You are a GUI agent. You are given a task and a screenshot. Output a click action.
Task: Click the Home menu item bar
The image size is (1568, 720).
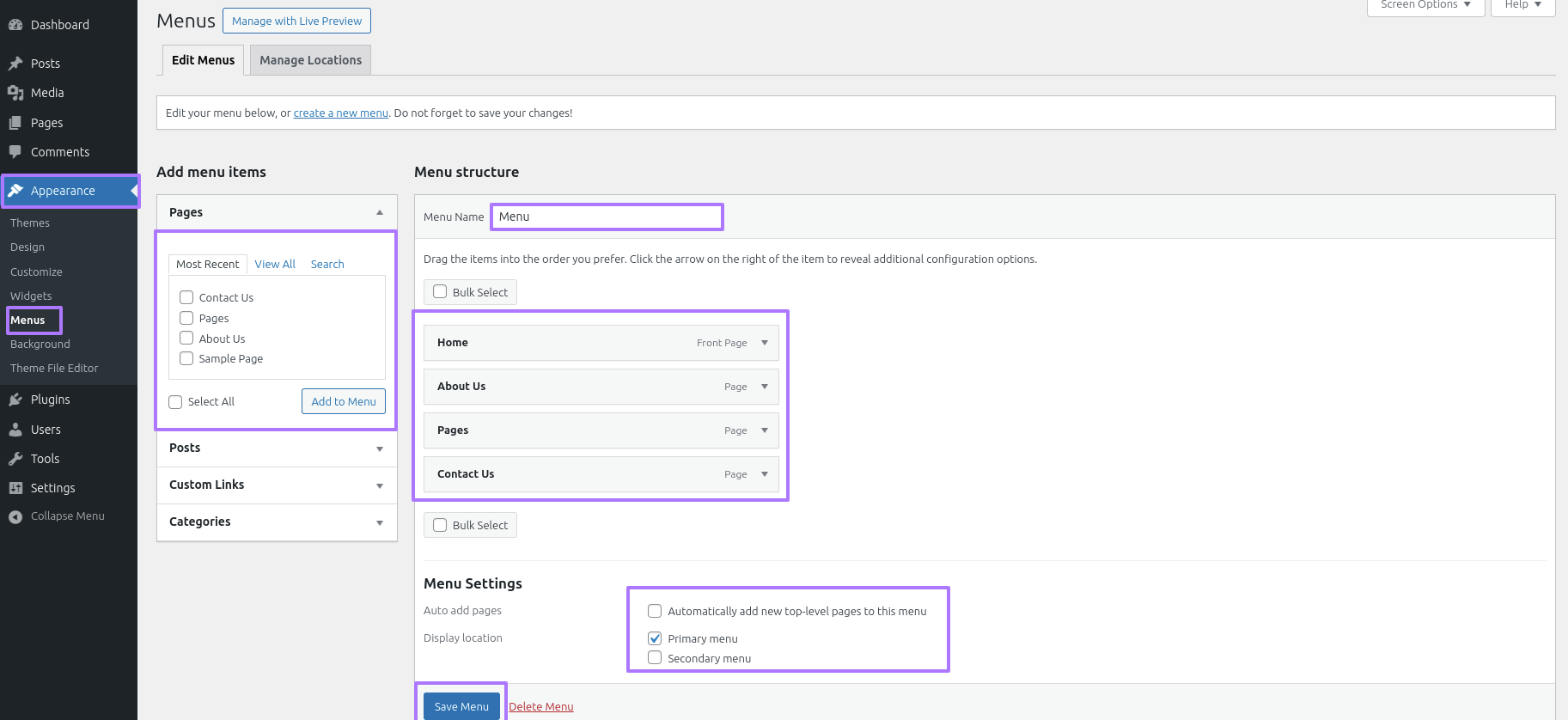pos(601,343)
